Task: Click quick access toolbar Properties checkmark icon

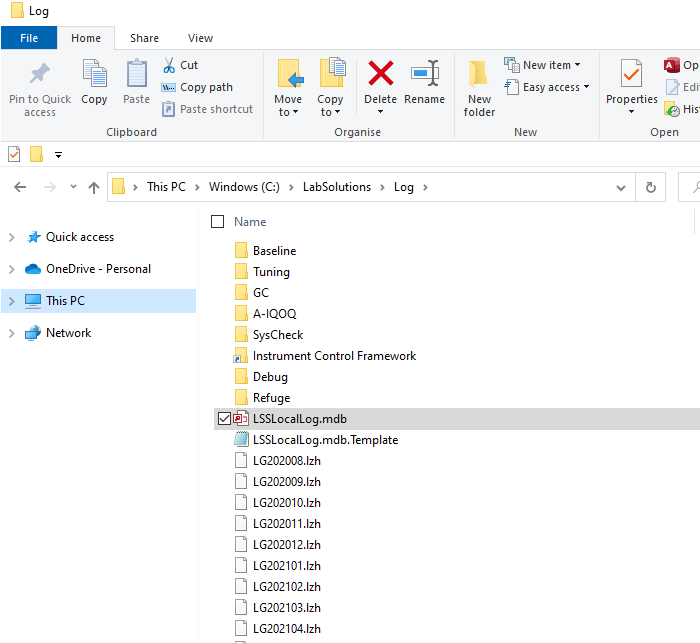Action: [14, 154]
